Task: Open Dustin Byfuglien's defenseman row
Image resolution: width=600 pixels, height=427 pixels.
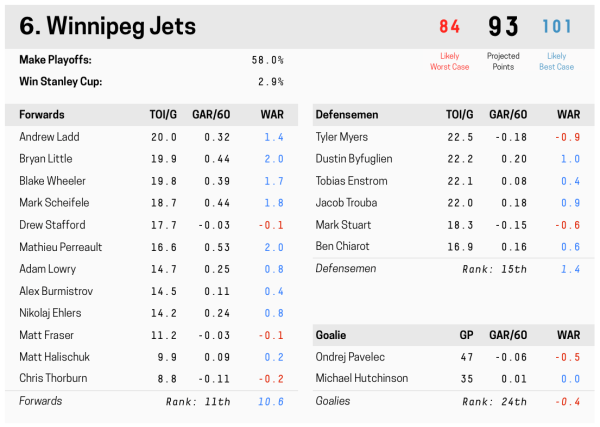Action: [354, 159]
